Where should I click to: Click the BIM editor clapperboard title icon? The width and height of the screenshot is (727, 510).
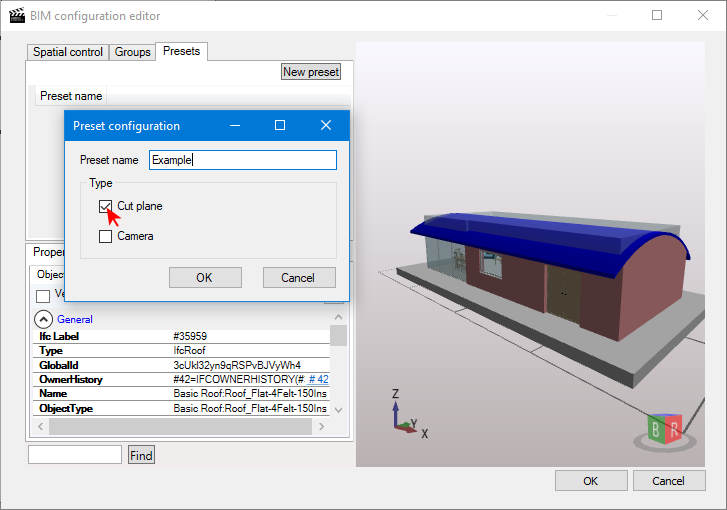tap(17, 16)
